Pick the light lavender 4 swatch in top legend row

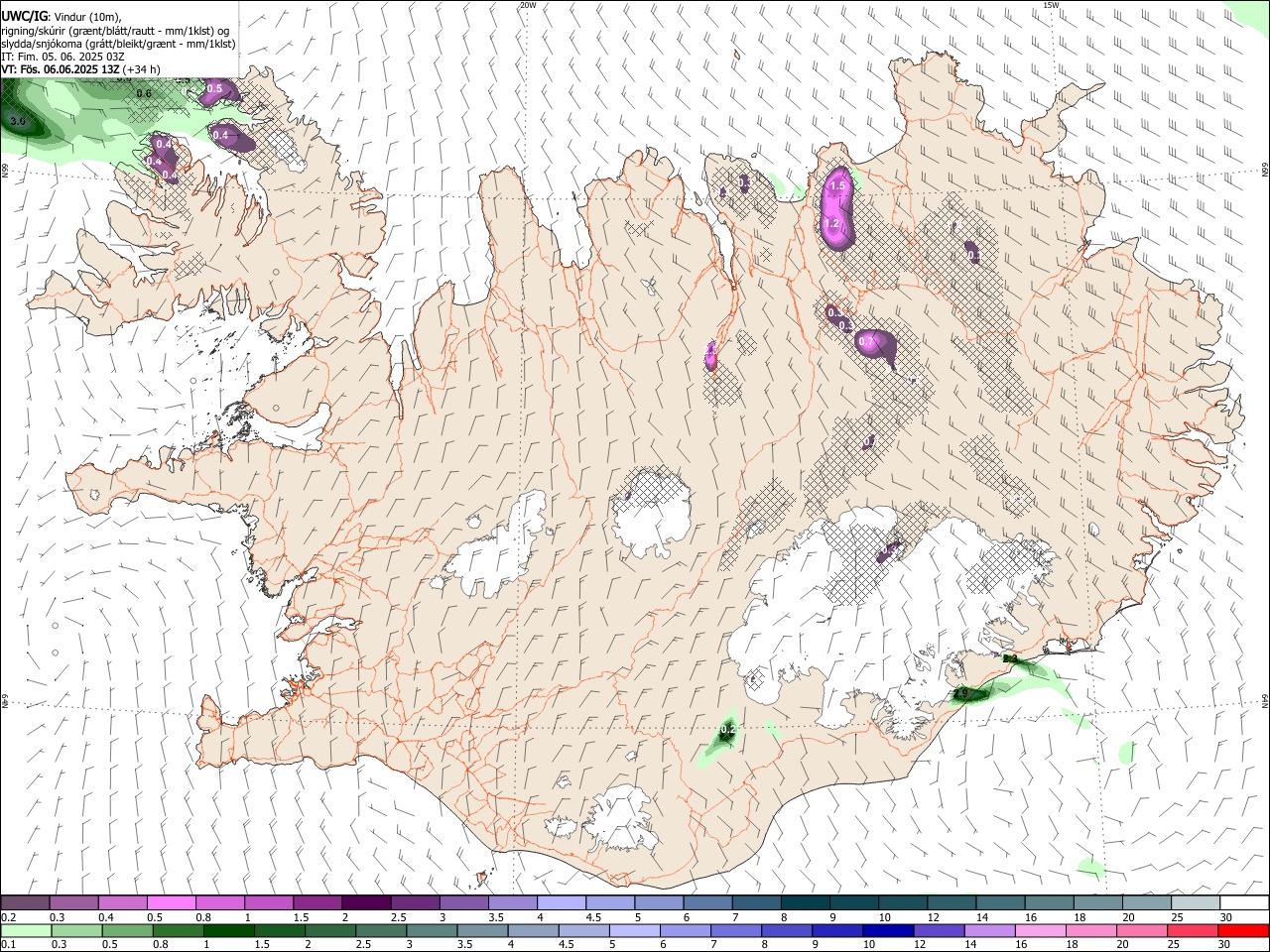[561, 902]
